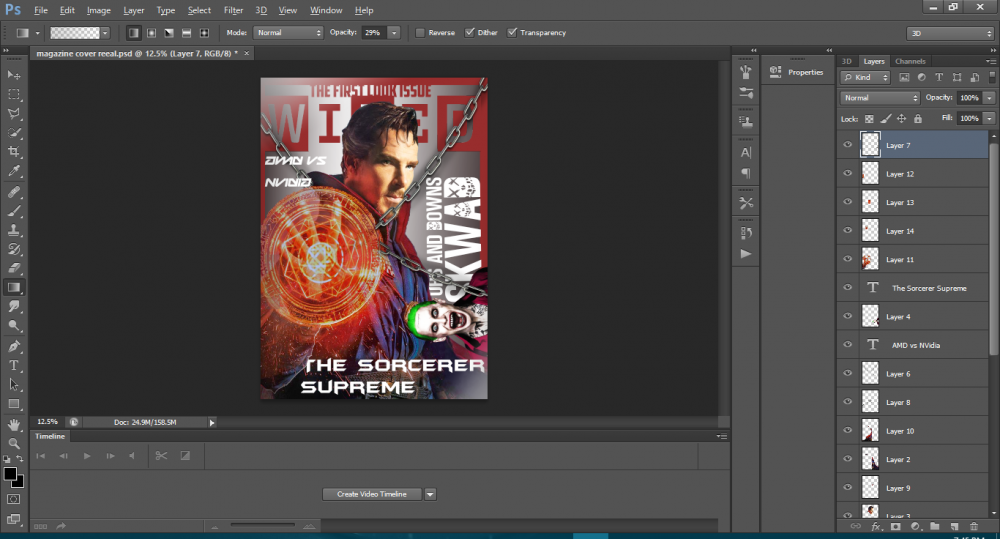Click Create Video Timeline button
Viewport: 1000px width, 539px height.
coord(372,494)
